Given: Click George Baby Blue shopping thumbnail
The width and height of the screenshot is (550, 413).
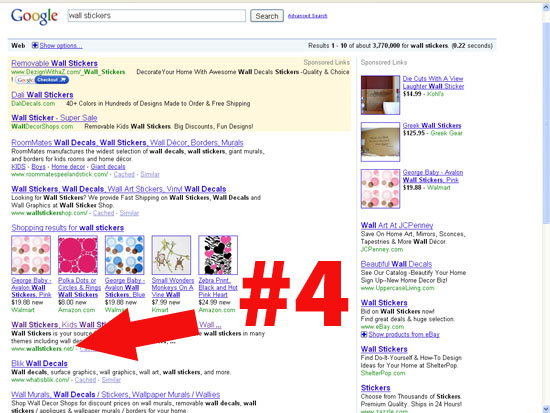Looking at the screenshot, I should point(125,255).
